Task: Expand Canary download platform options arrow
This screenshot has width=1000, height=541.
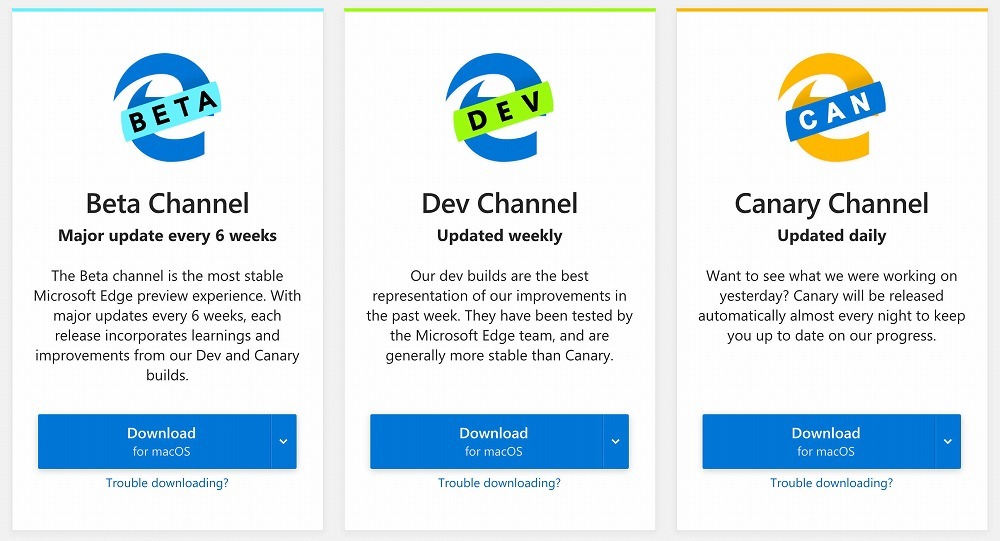Action: 948,441
